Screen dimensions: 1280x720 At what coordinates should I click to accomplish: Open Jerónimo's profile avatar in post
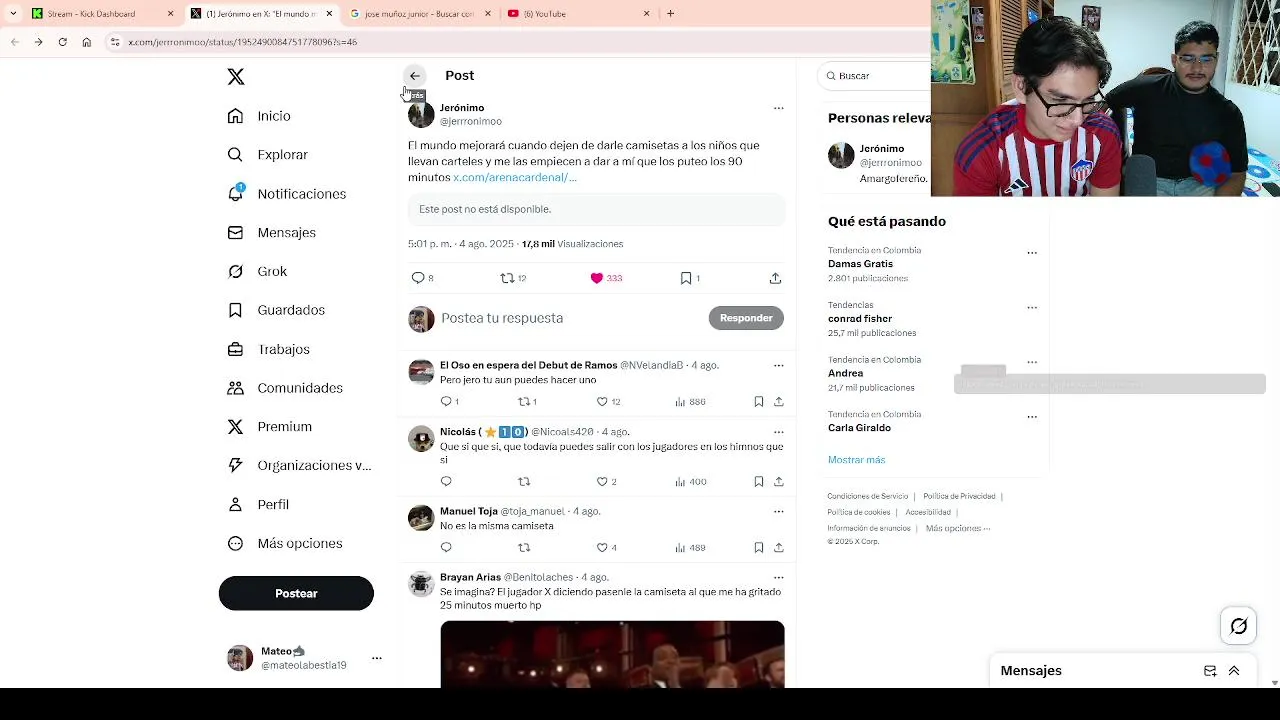[421, 114]
